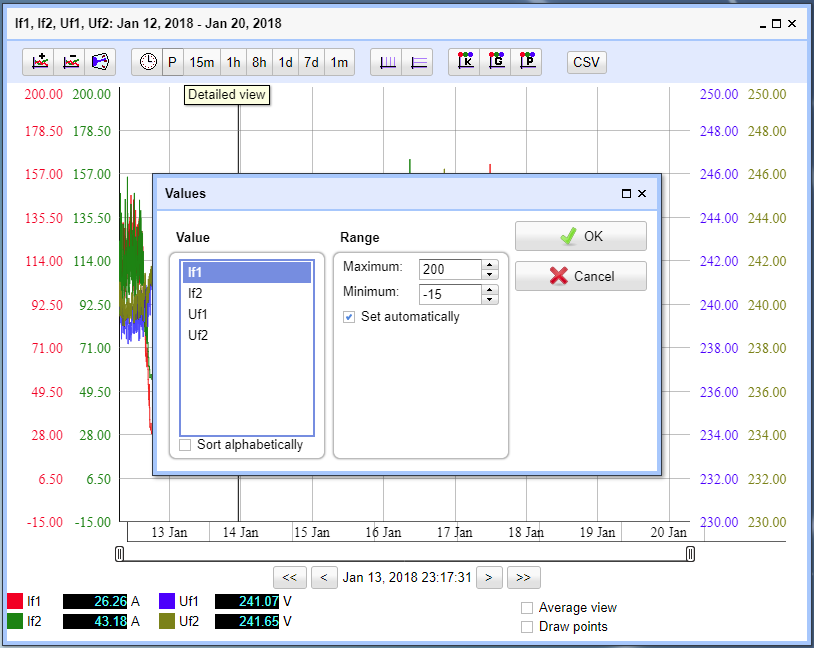Screen dimensions: 814x648
Task: Click the K chart toolbar icon
Action: (x=465, y=62)
